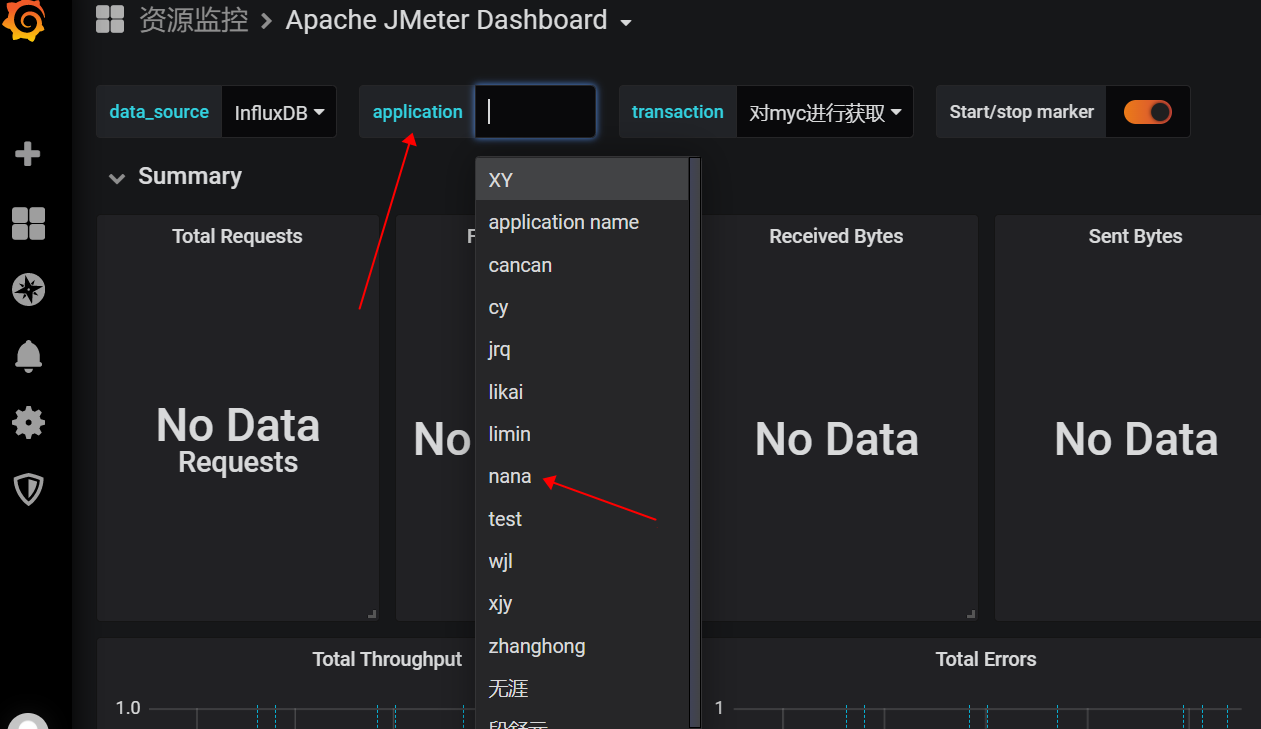The image size is (1261, 729).
Task: Click the dropdown list scrollbar
Action: [694, 442]
